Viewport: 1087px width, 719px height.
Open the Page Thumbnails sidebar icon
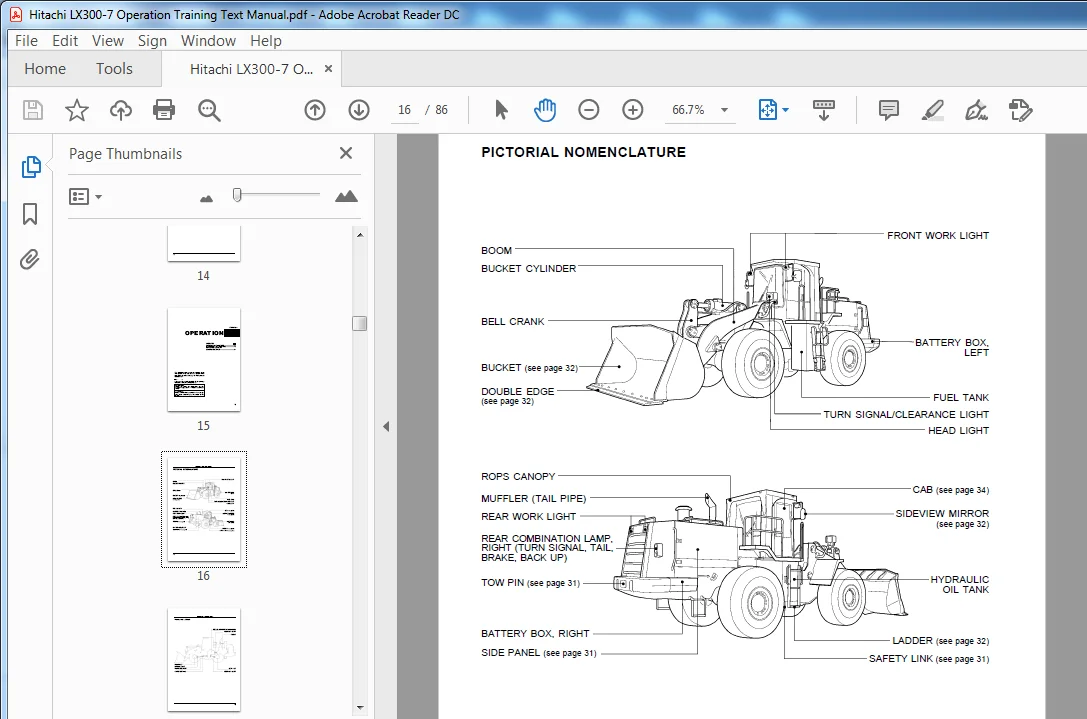31,166
